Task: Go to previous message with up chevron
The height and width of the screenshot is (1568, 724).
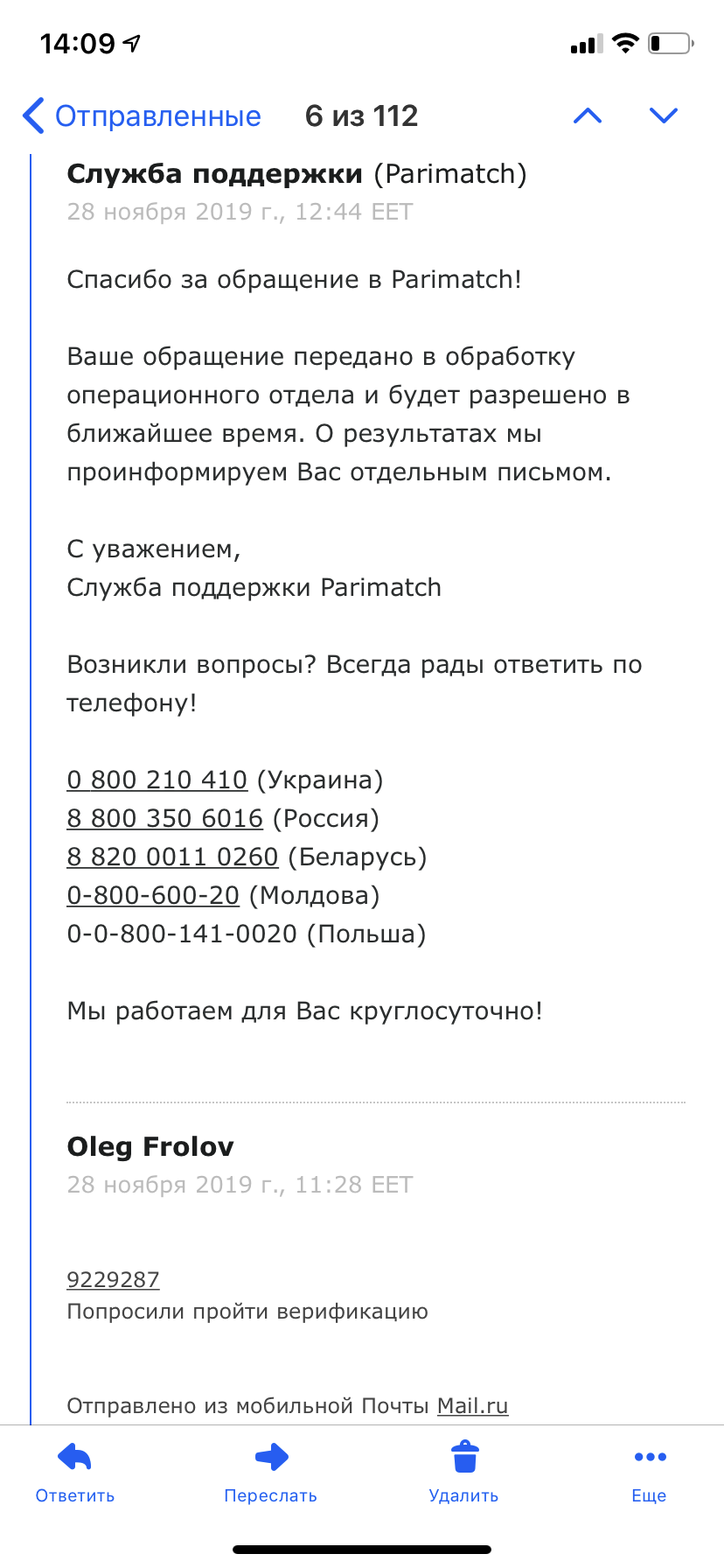Action: pos(588,115)
